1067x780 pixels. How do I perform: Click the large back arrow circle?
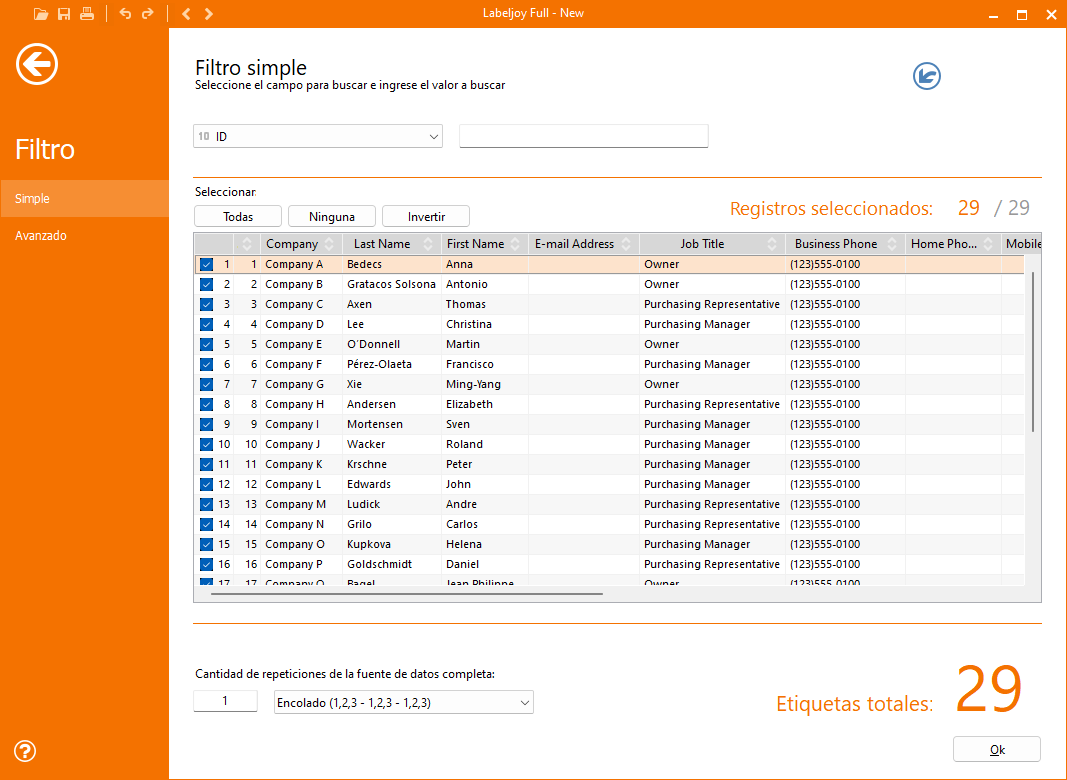pyautogui.click(x=37, y=65)
